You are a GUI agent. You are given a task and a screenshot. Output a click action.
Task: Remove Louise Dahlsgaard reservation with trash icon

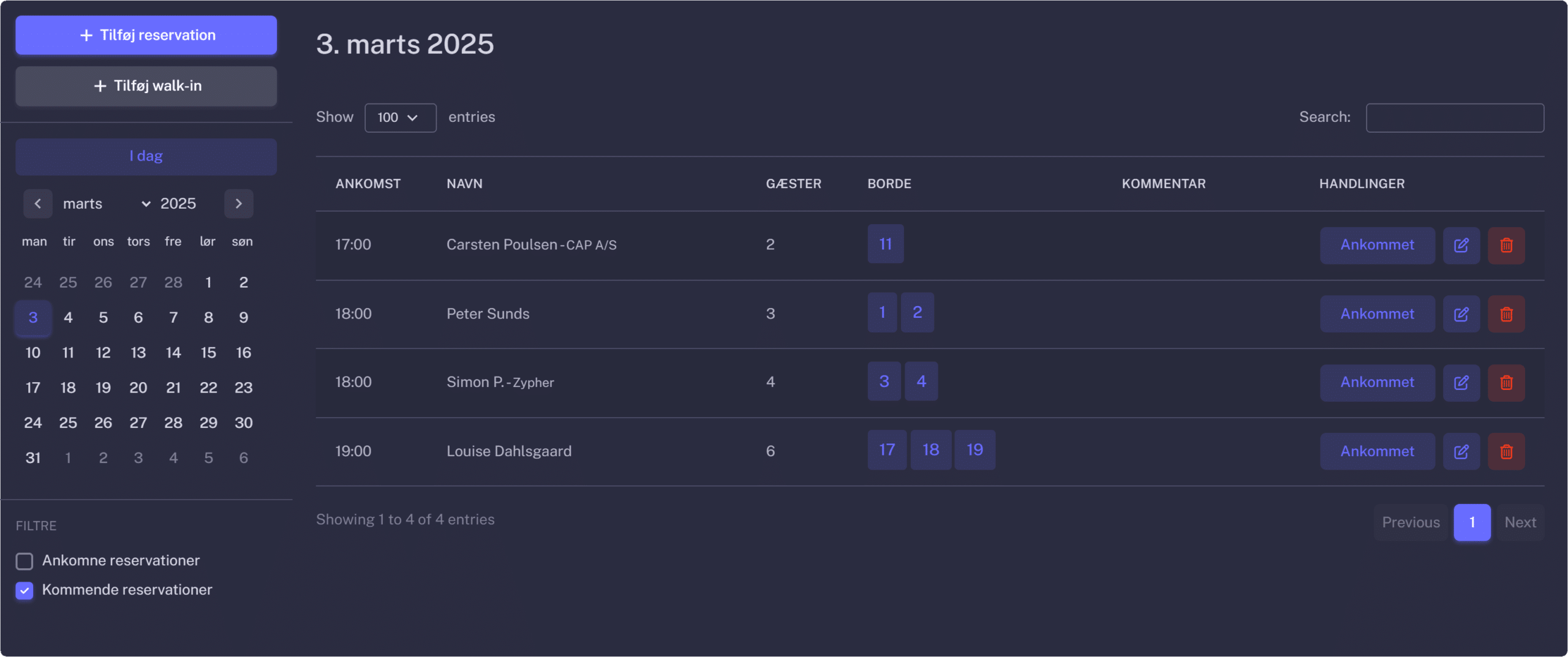click(1506, 451)
